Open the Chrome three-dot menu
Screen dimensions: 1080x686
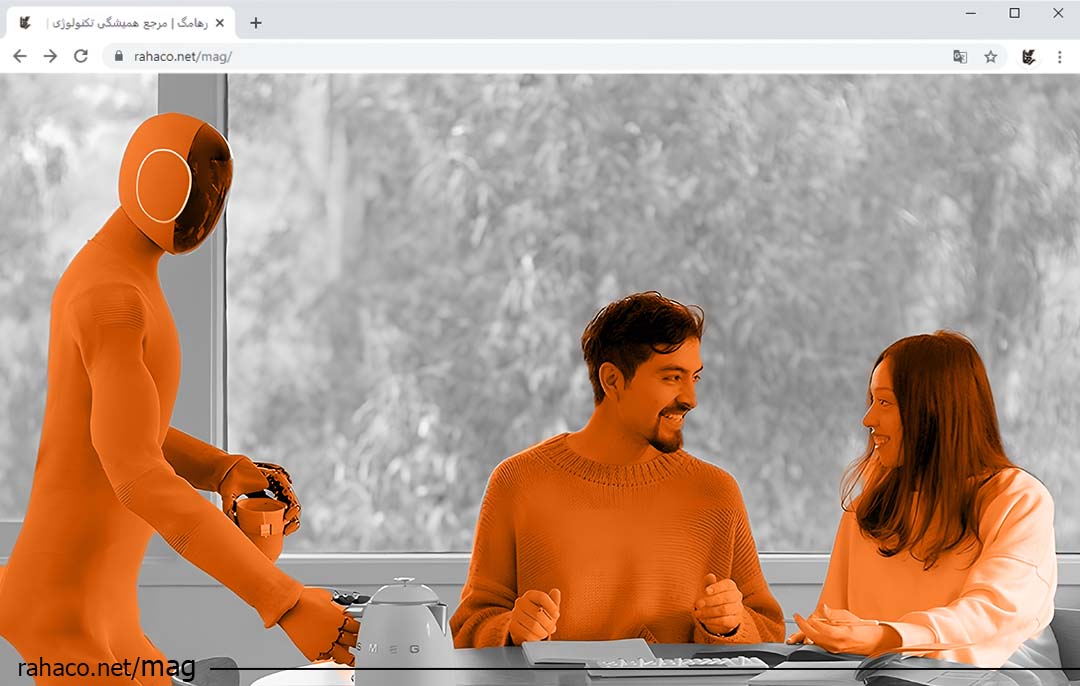pos(1059,57)
